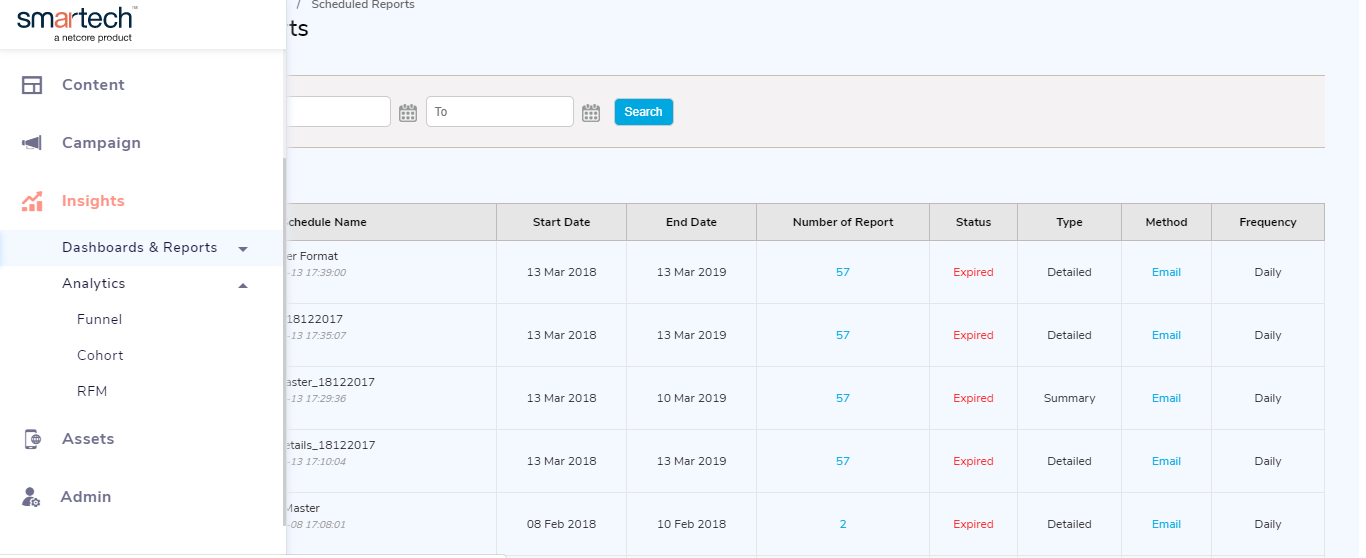Click end date 10 Mar 2019 cell
The width and height of the screenshot is (1366, 558).
coord(691,398)
